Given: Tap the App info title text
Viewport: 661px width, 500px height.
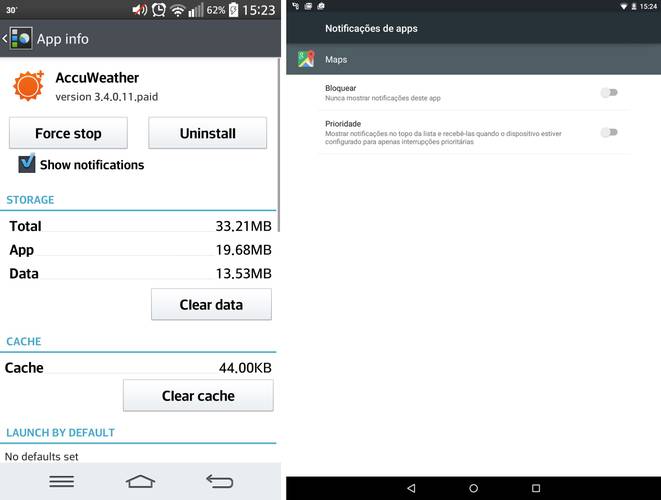Looking at the screenshot, I should 63,39.
